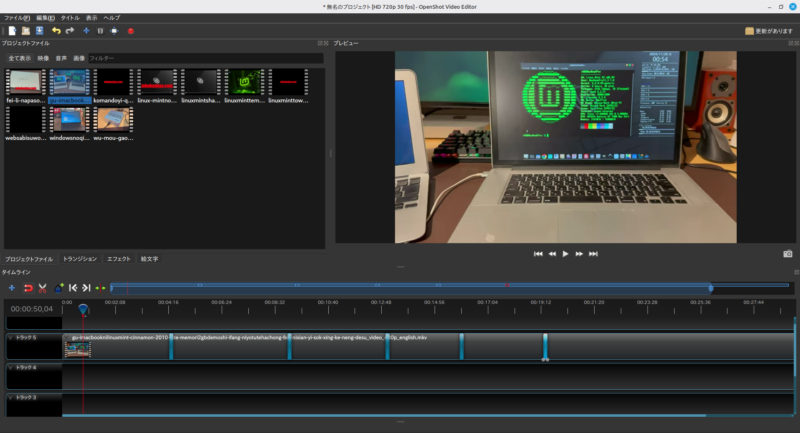The height and width of the screenshot is (433, 800).
Task: Click the Undo arrow icon
Action: [56, 31]
